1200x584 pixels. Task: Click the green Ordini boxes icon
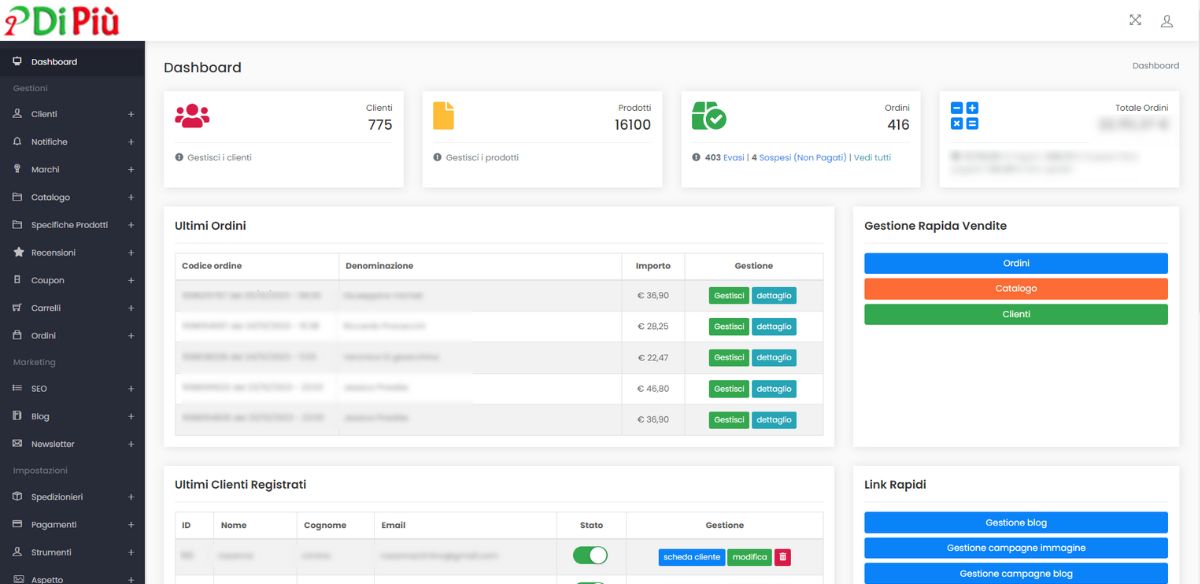709,116
